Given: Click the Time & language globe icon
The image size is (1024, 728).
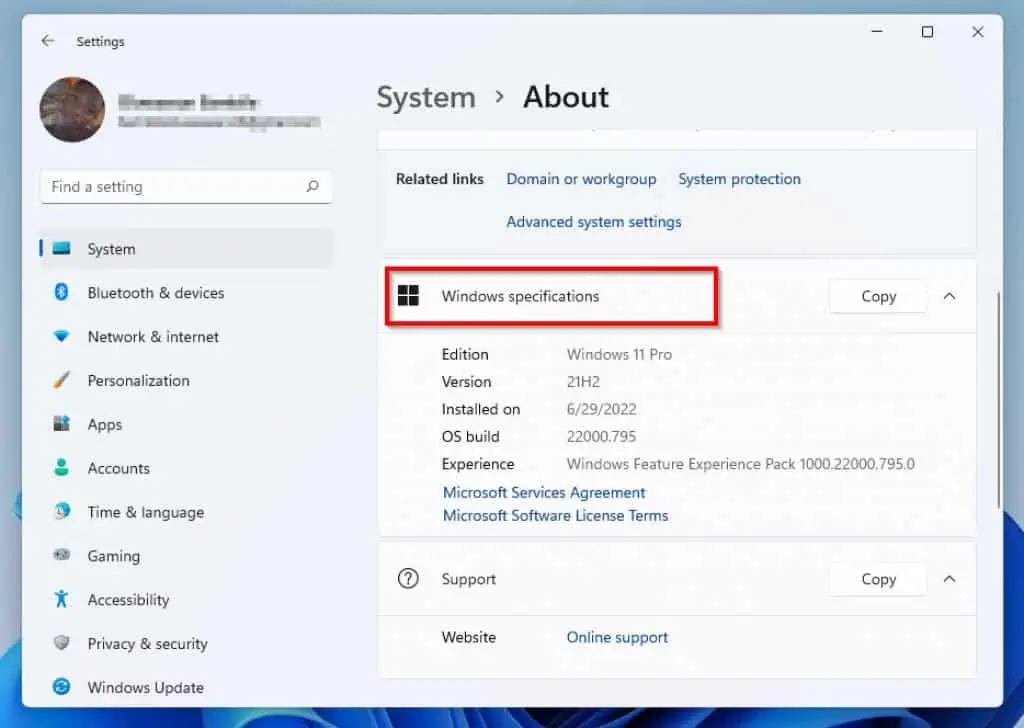Looking at the screenshot, I should 61,511.
